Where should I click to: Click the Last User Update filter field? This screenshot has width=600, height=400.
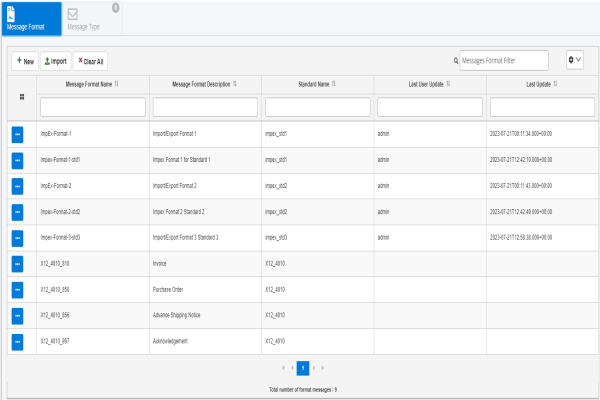(x=431, y=106)
